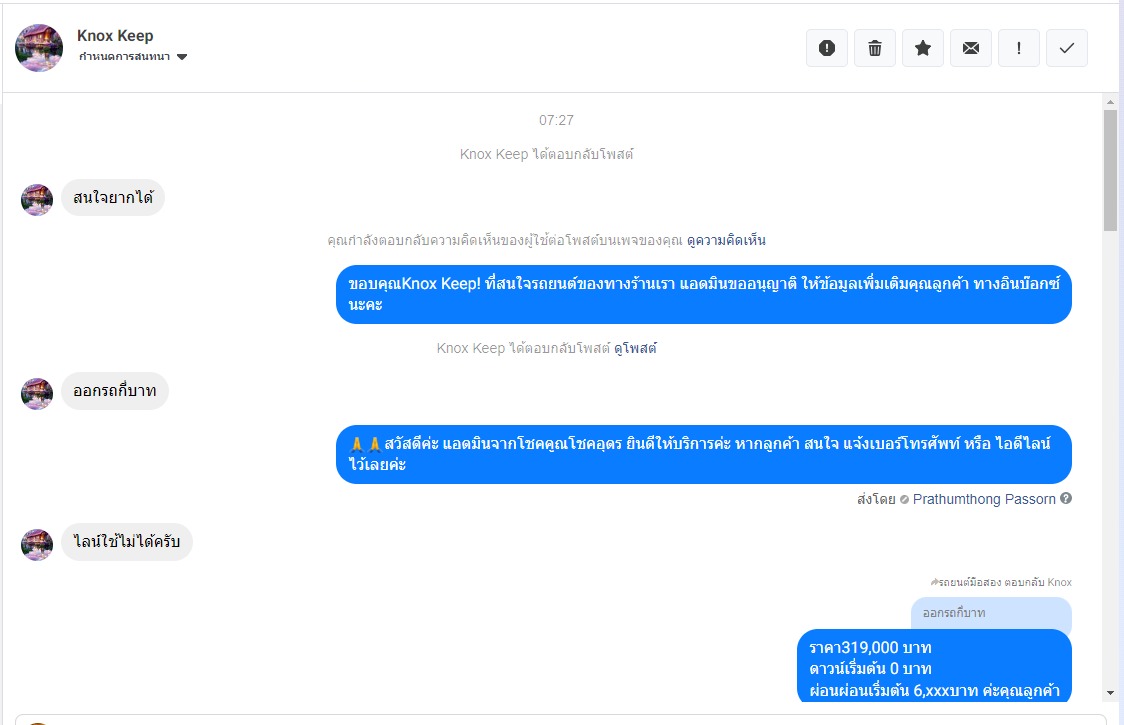Viewport: 1124px width, 725px height.
Task: Mark conversation as spam with alert icon
Action: [x=827, y=48]
